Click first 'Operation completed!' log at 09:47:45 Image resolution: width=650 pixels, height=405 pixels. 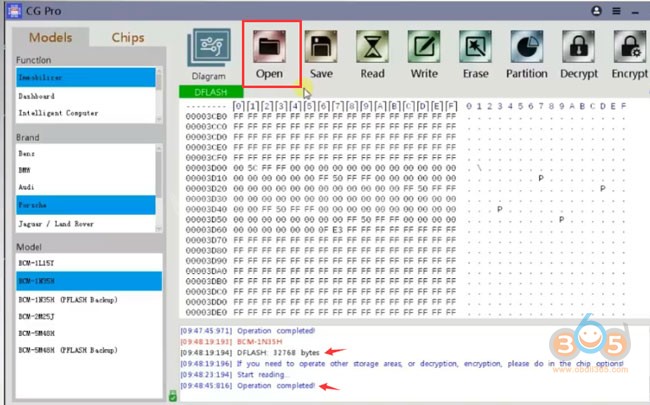(247, 331)
